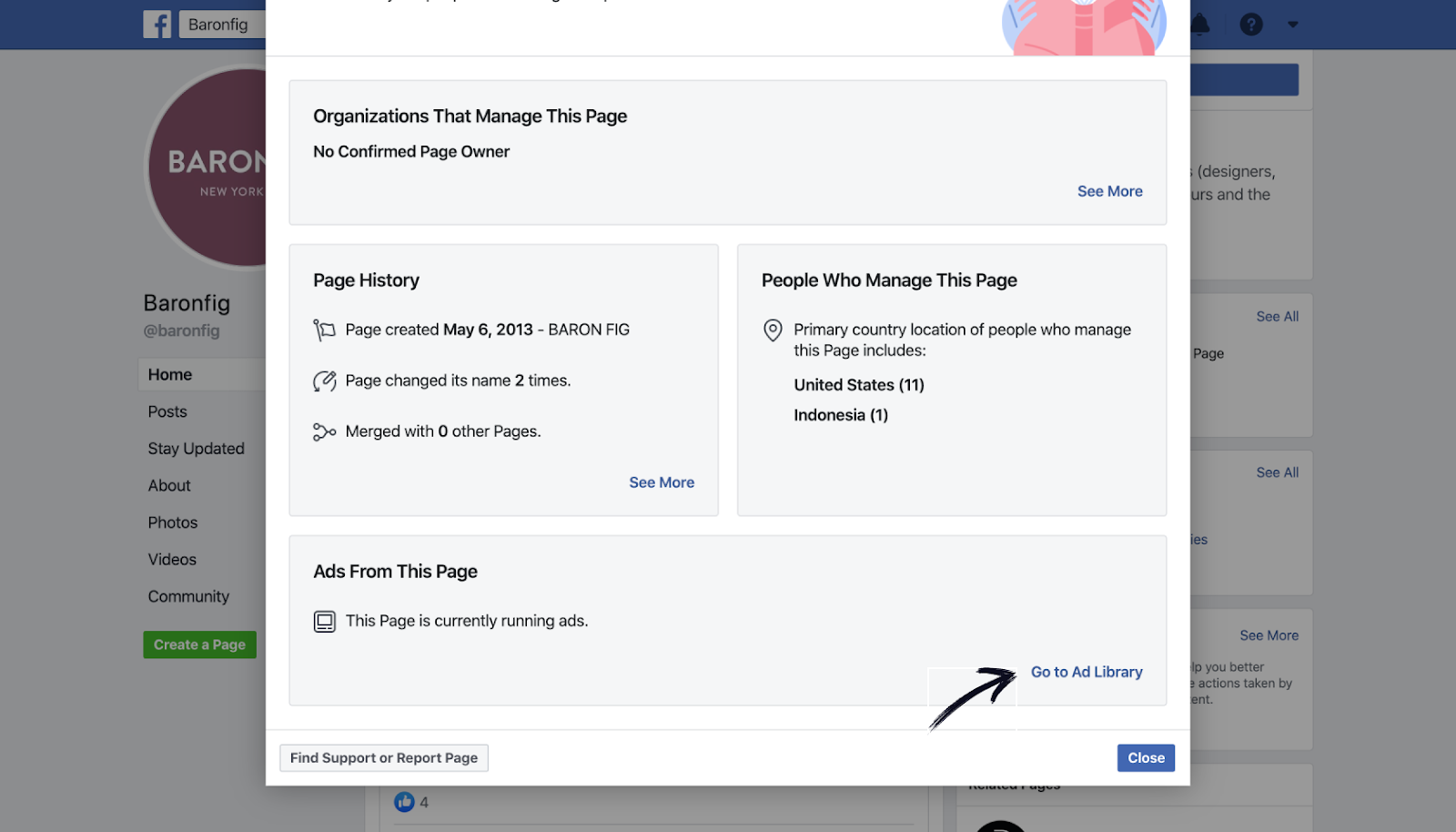Click the like reaction thumb icon
1456x832 pixels.
click(x=404, y=802)
